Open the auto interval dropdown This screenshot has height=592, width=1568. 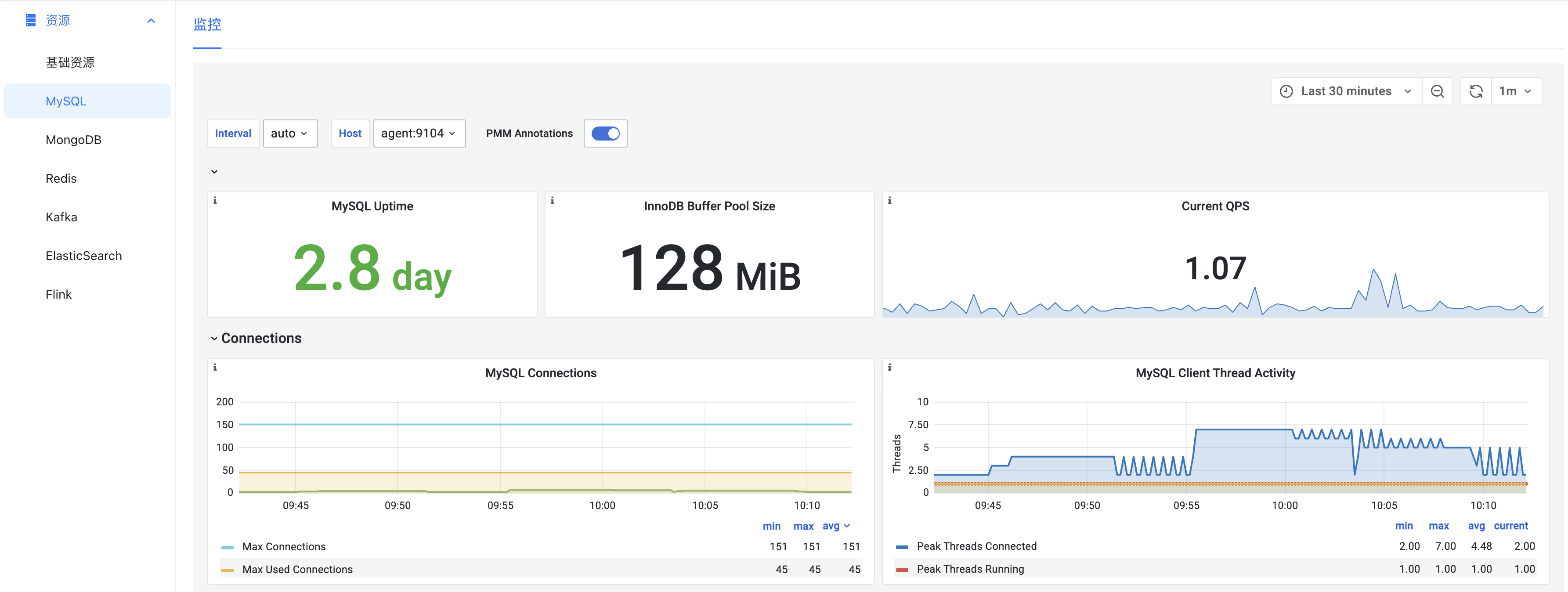click(x=290, y=133)
